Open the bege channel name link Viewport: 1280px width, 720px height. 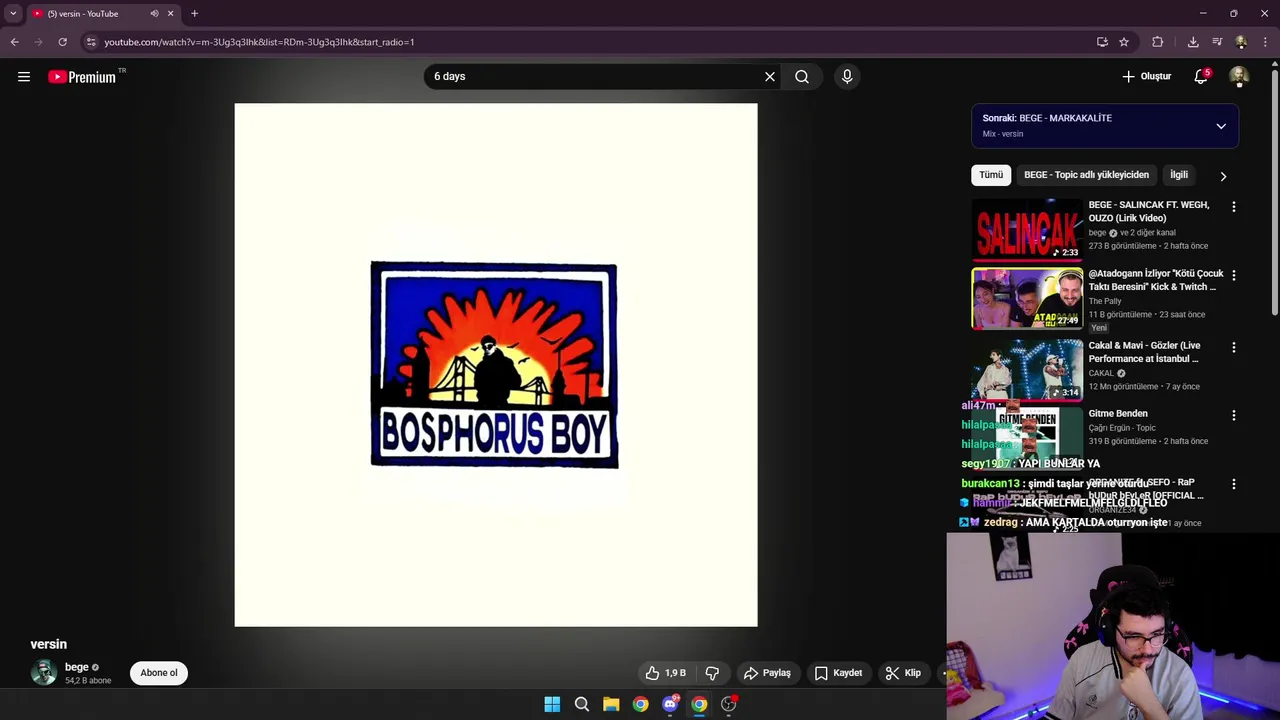77,667
